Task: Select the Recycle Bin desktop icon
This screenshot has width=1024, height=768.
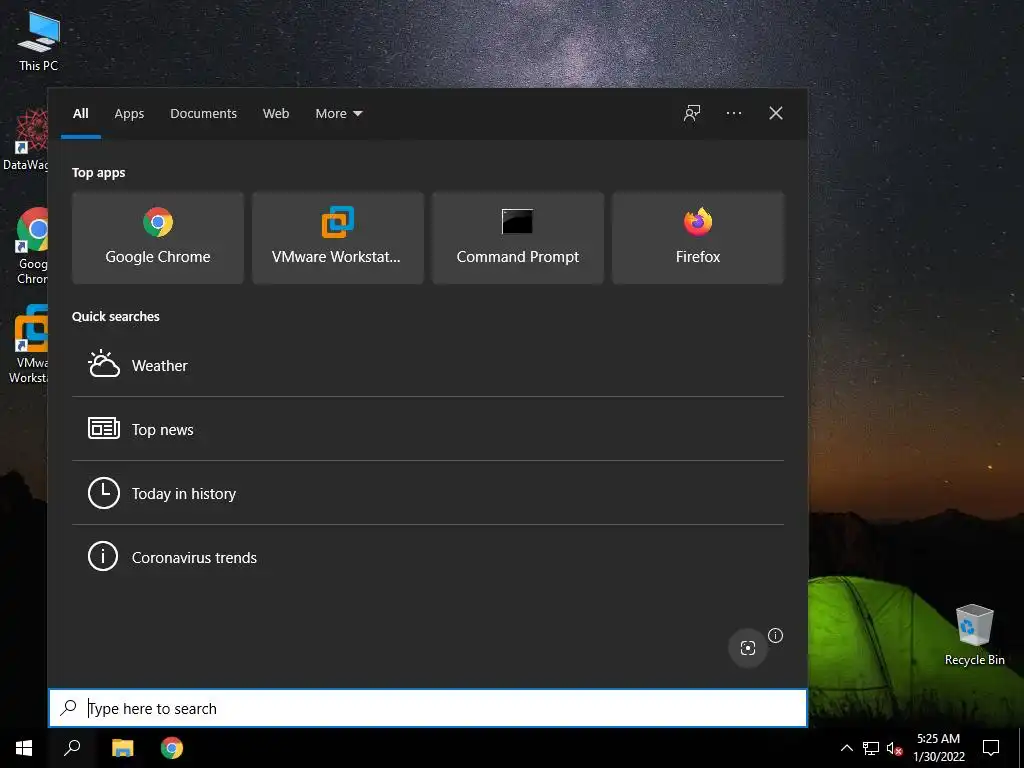Action: pos(974,635)
